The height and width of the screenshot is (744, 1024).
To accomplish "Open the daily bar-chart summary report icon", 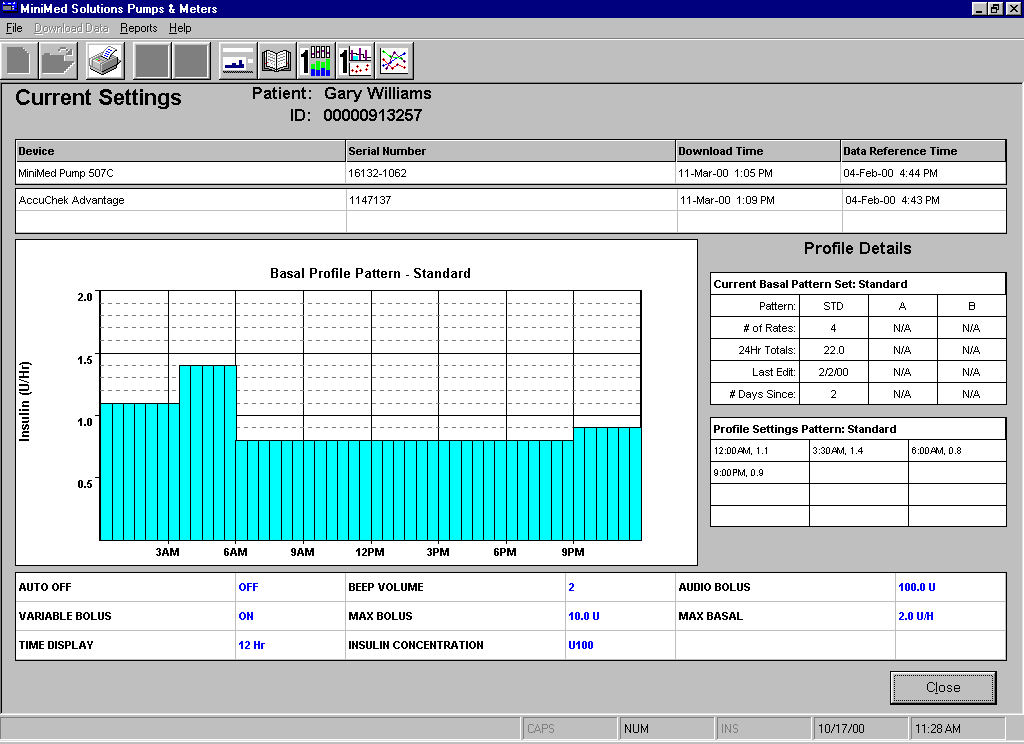I will pyautogui.click(x=315, y=61).
